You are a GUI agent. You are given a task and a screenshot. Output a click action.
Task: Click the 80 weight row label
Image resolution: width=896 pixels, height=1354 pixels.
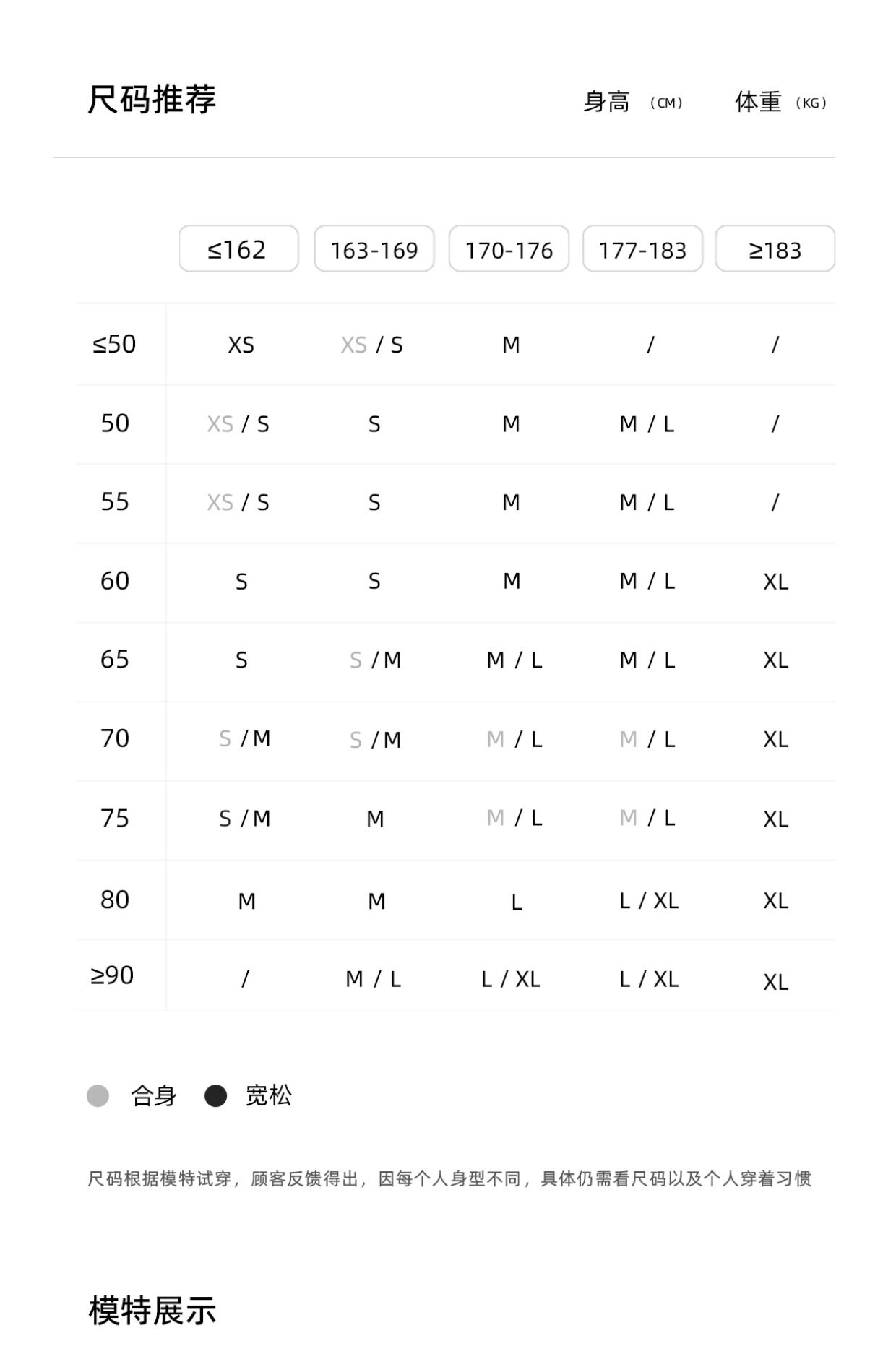click(114, 900)
